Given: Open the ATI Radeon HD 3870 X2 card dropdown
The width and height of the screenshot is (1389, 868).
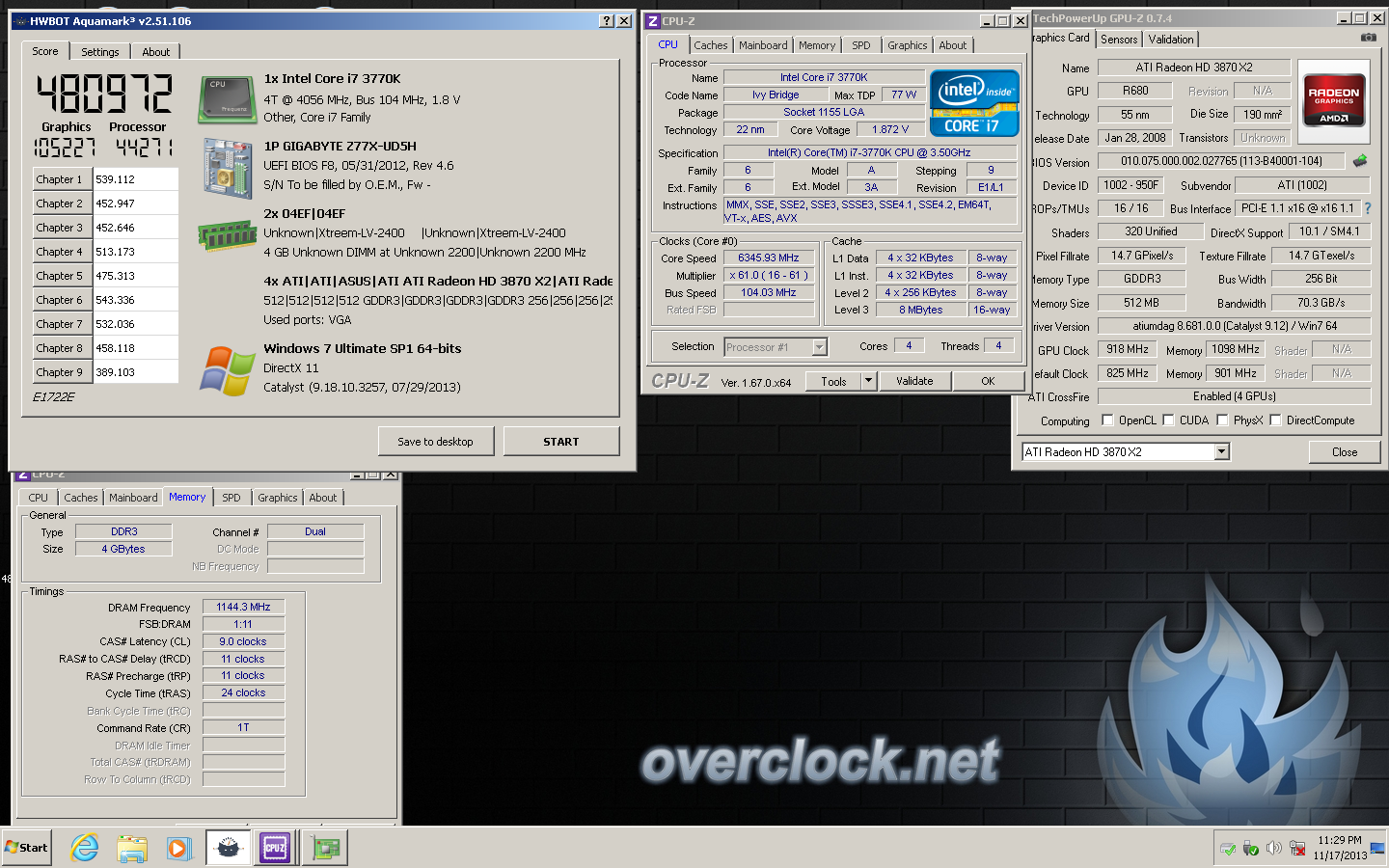Looking at the screenshot, I should 1221,451.
